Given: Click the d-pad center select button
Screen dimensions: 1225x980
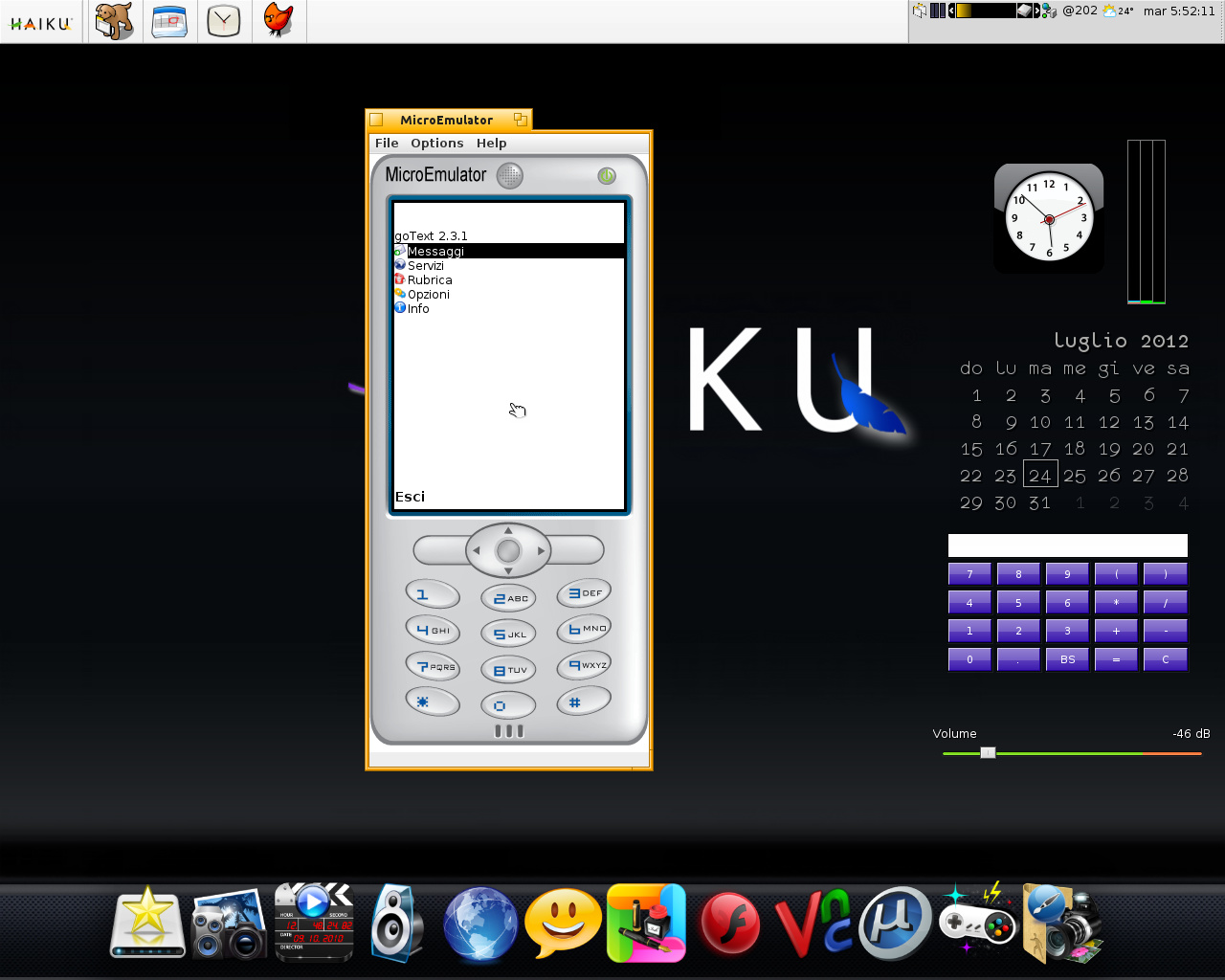Looking at the screenshot, I should coord(508,551).
